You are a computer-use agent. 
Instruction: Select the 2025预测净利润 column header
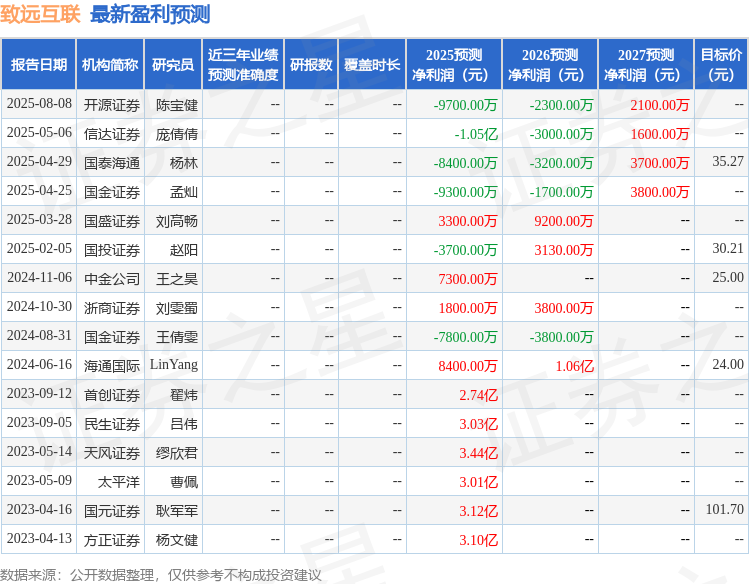click(x=454, y=64)
